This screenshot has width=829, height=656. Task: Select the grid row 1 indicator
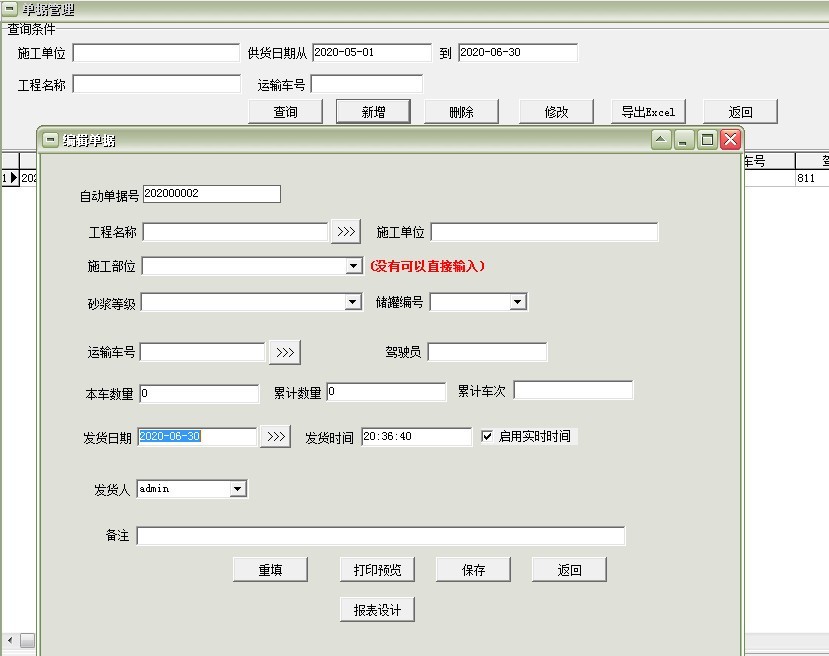(10, 178)
